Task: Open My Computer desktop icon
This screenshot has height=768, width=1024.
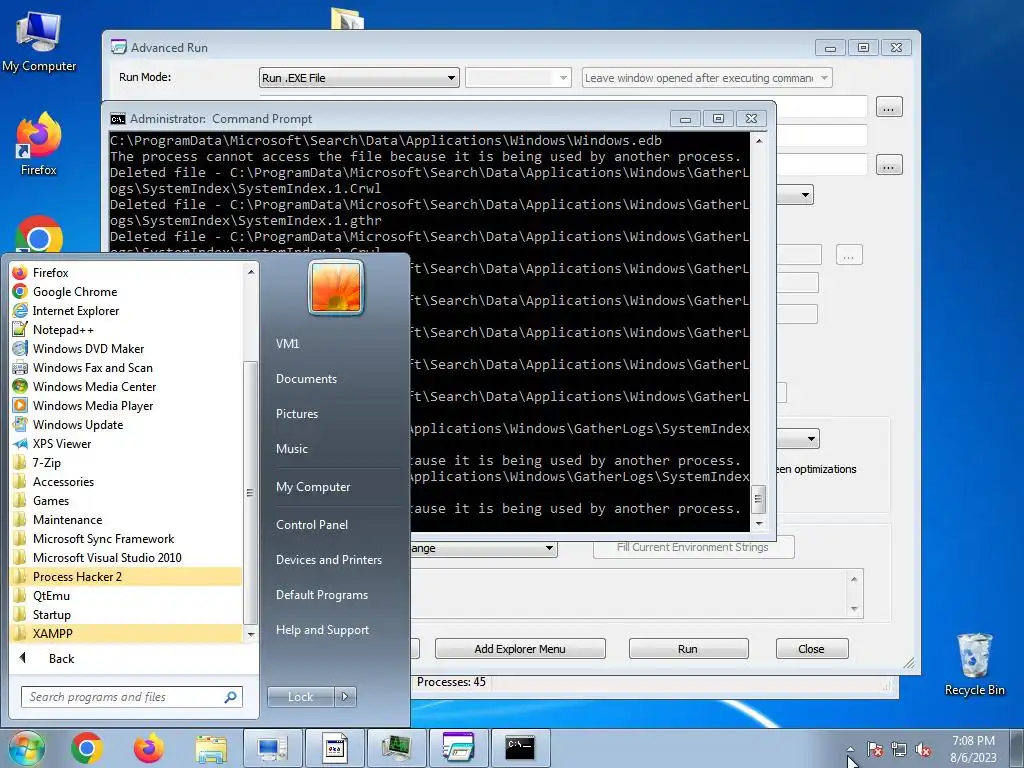Action: 39,41
